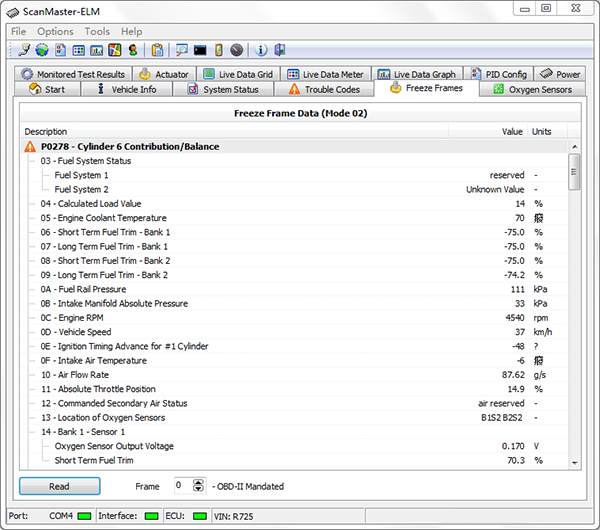
Task: Decrease the Frame number with down arrow
Action: pyautogui.click(x=198, y=489)
